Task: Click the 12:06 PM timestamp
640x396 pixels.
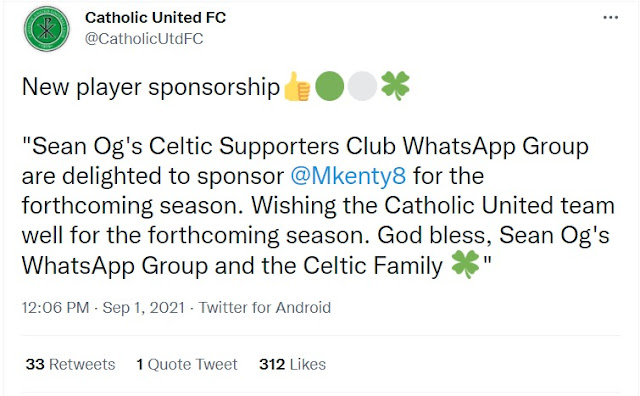Action: tap(56, 307)
